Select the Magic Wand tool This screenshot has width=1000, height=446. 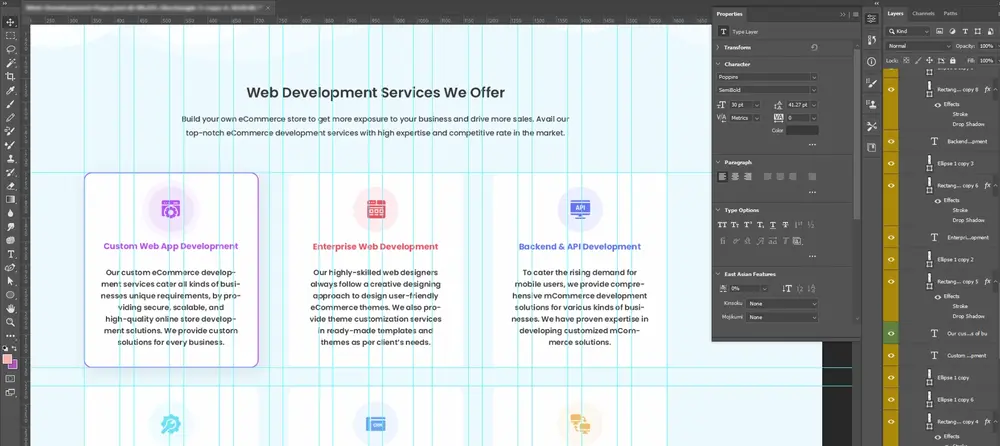10,63
